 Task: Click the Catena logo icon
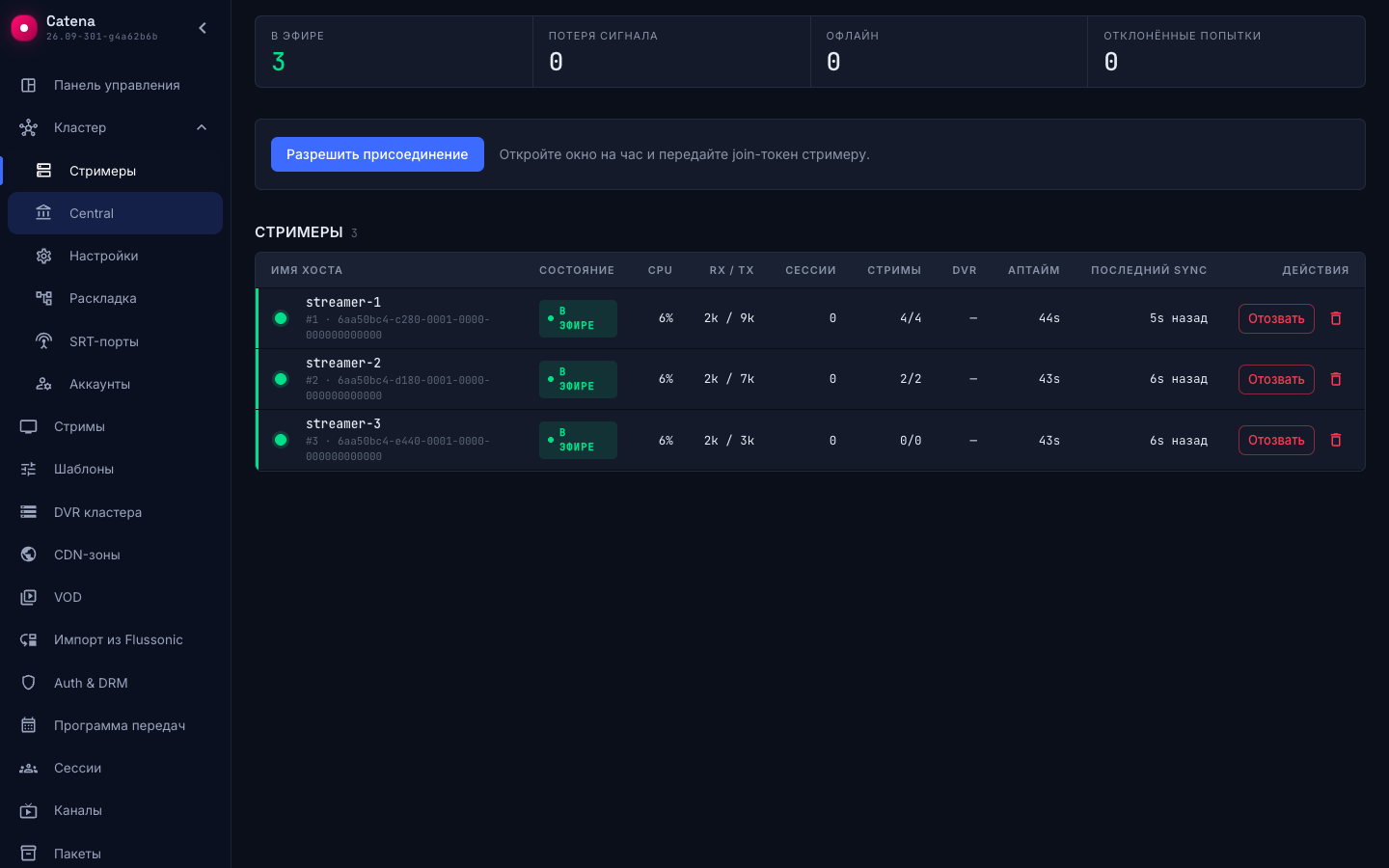pos(24,28)
